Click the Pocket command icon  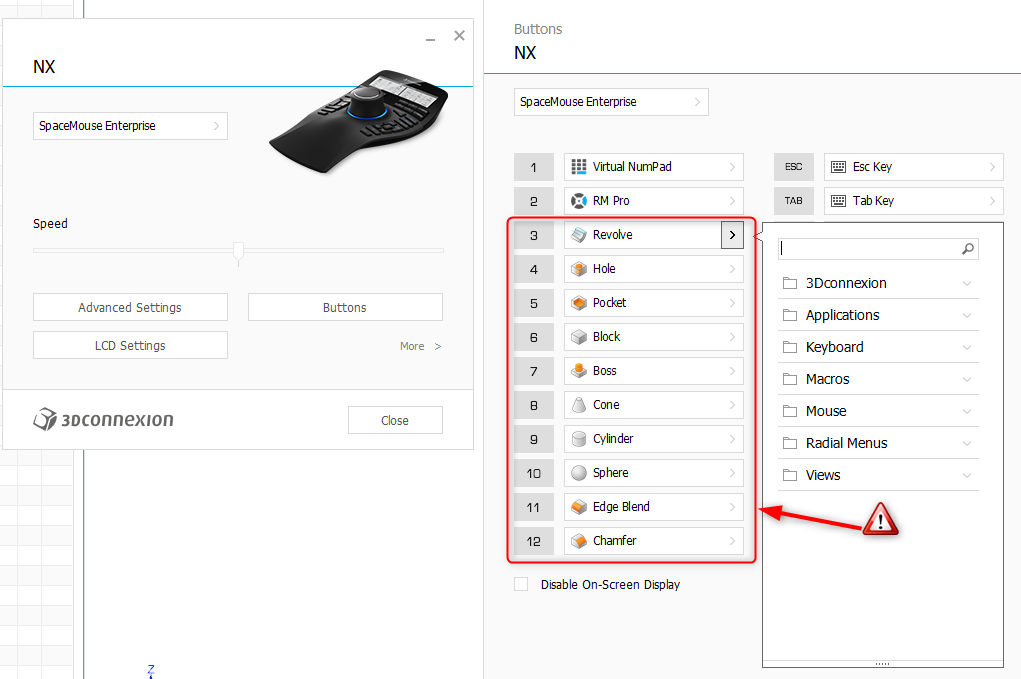[x=578, y=303]
